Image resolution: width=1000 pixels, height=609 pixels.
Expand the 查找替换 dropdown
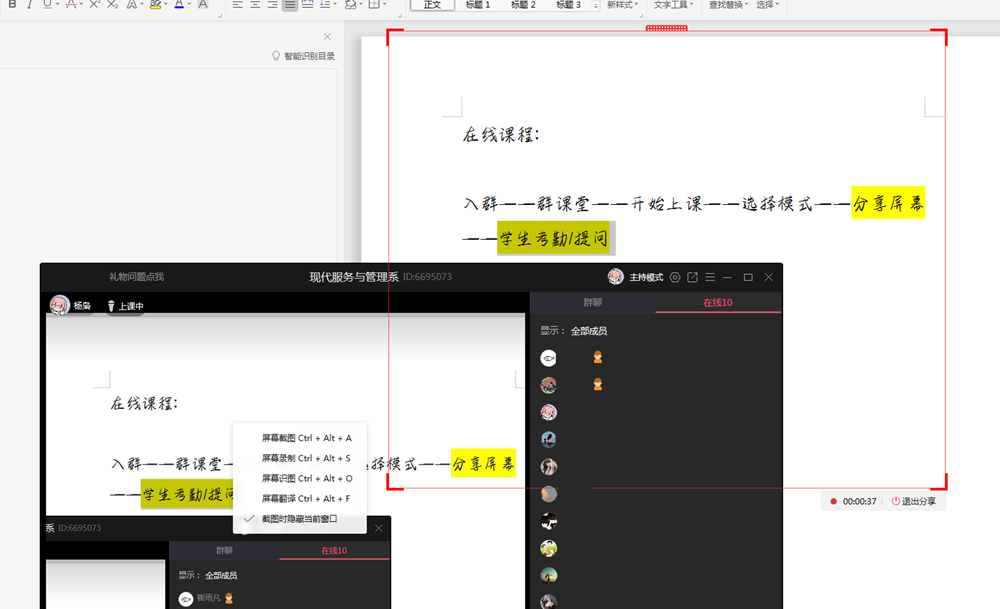[x=729, y=5]
